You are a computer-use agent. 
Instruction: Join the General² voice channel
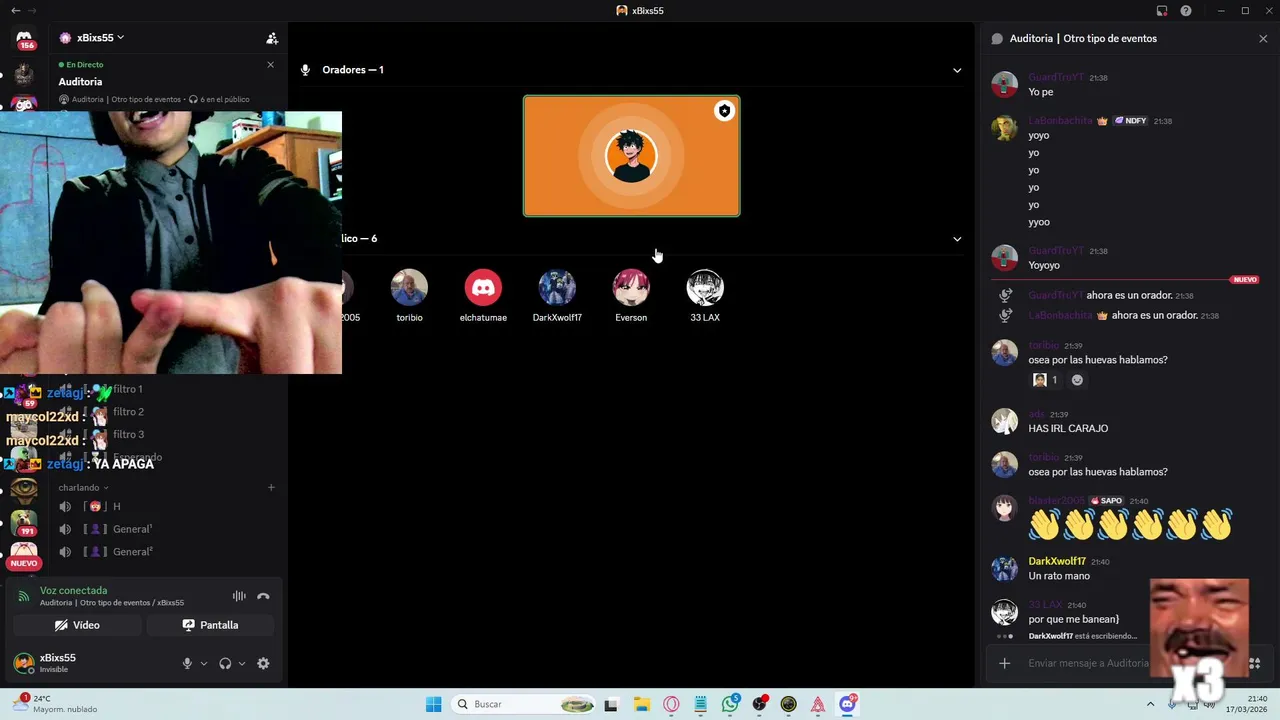(x=132, y=552)
